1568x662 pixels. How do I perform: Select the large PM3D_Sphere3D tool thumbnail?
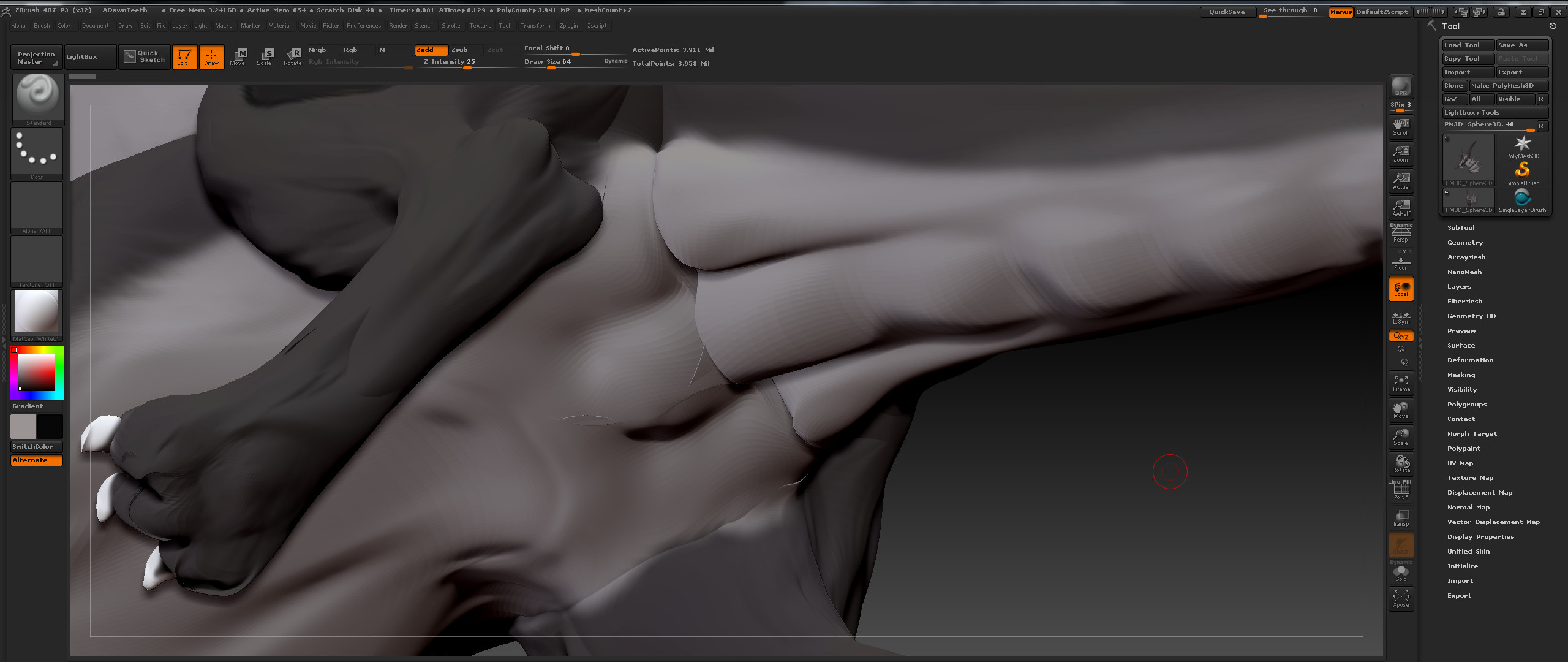(1468, 161)
